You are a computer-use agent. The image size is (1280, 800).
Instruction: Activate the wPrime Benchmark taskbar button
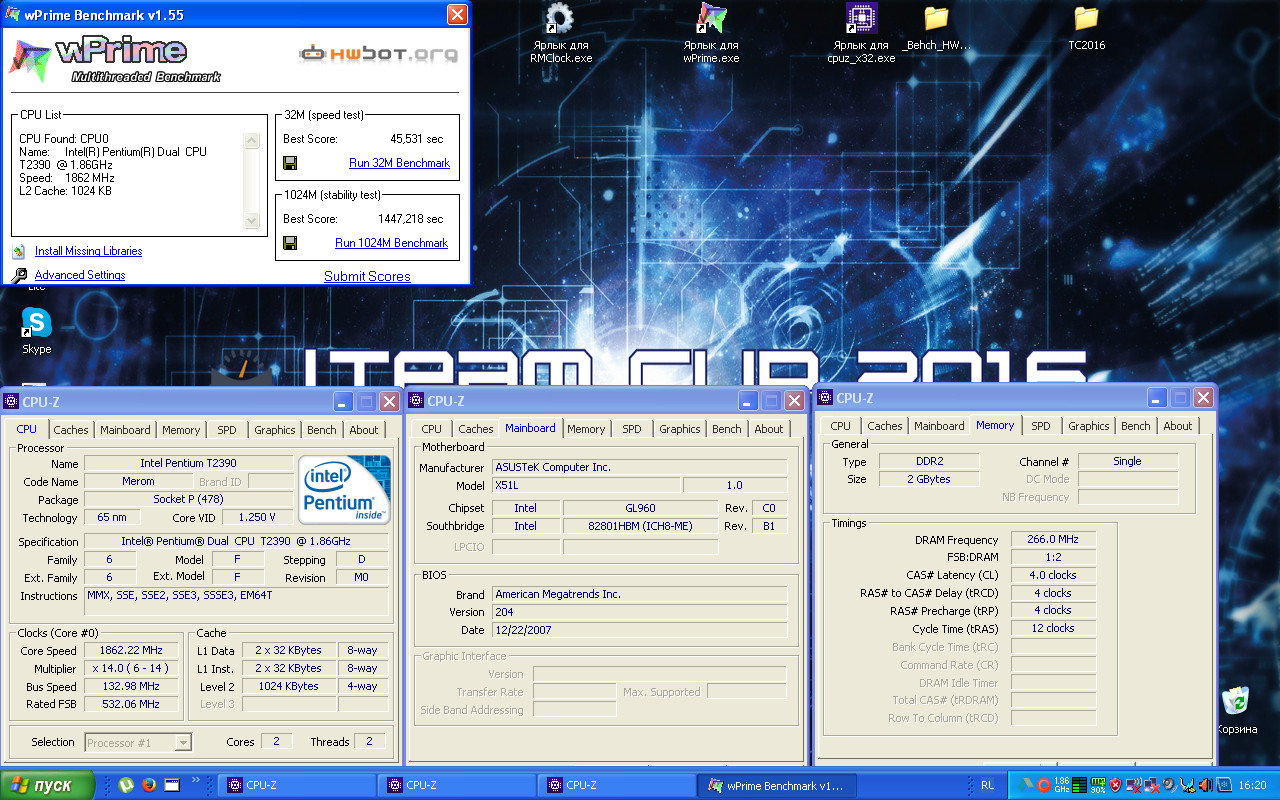point(777,785)
